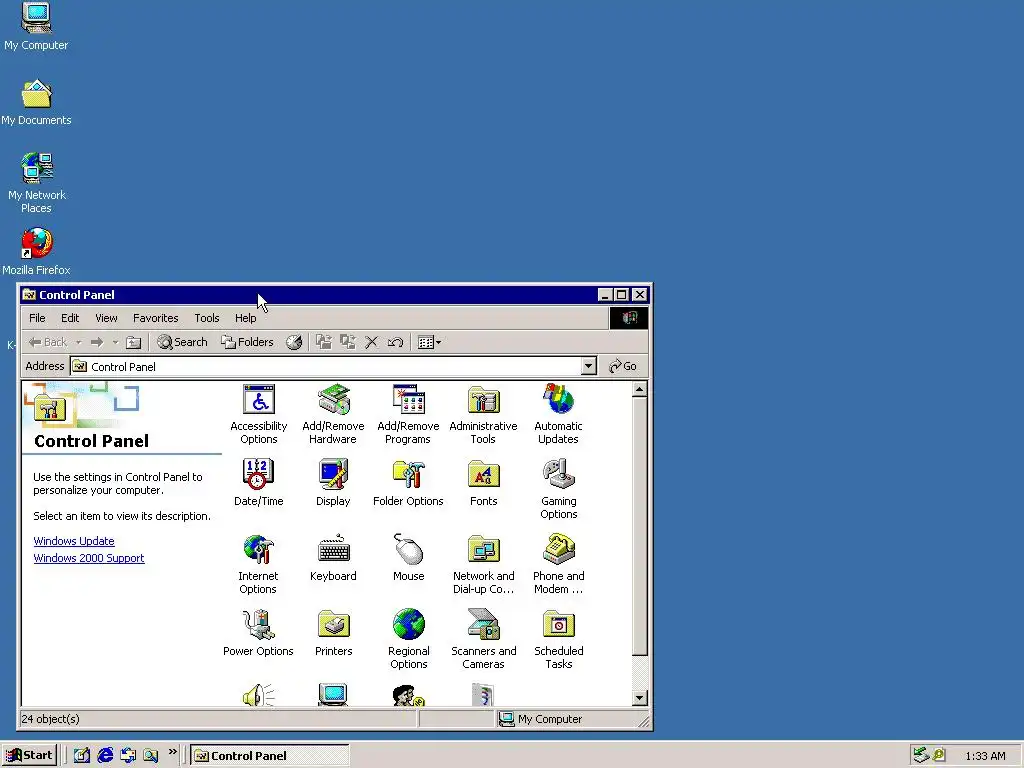The height and width of the screenshot is (768, 1024).
Task: Open the Forward history dropdown arrow
Action: tap(115, 342)
